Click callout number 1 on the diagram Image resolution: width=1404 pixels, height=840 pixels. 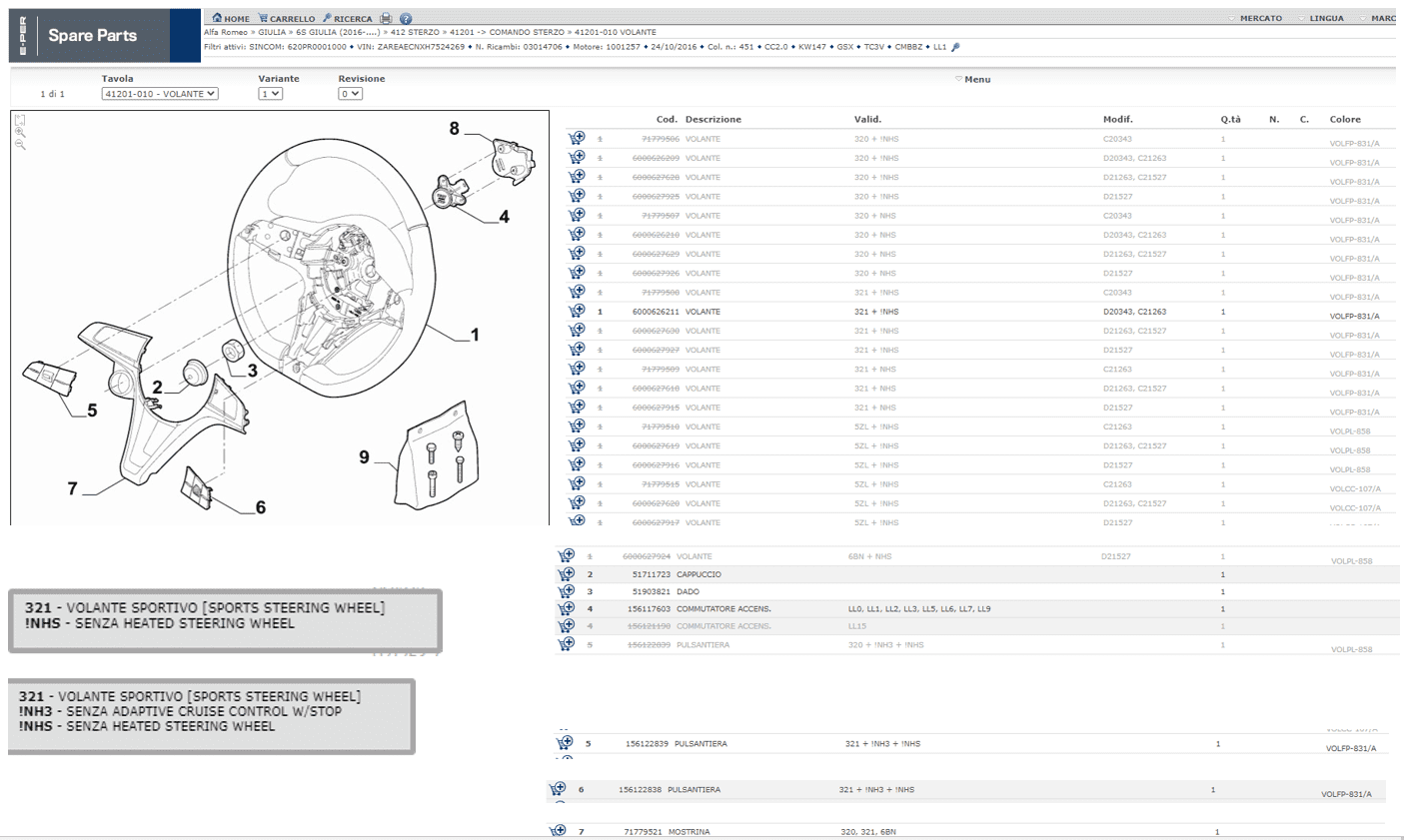(x=475, y=335)
